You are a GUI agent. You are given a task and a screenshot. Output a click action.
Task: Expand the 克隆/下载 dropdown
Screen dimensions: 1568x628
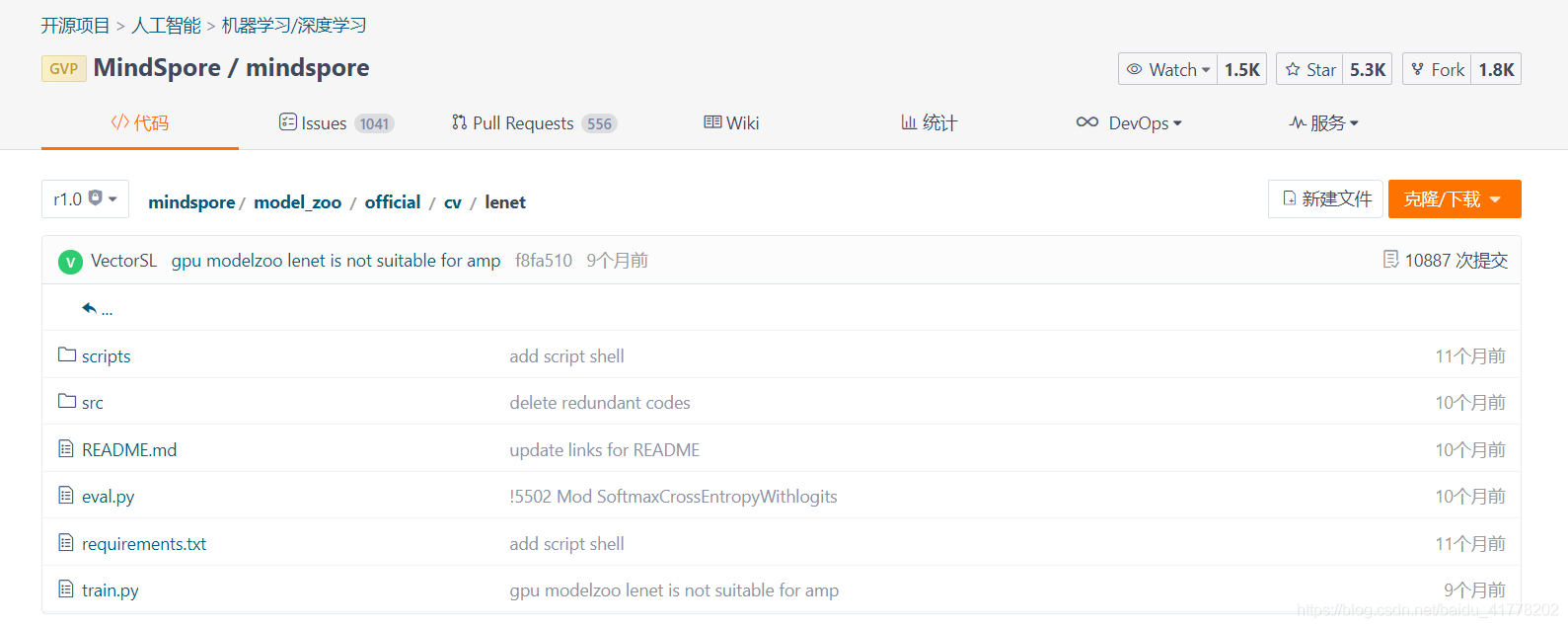[1455, 198]
